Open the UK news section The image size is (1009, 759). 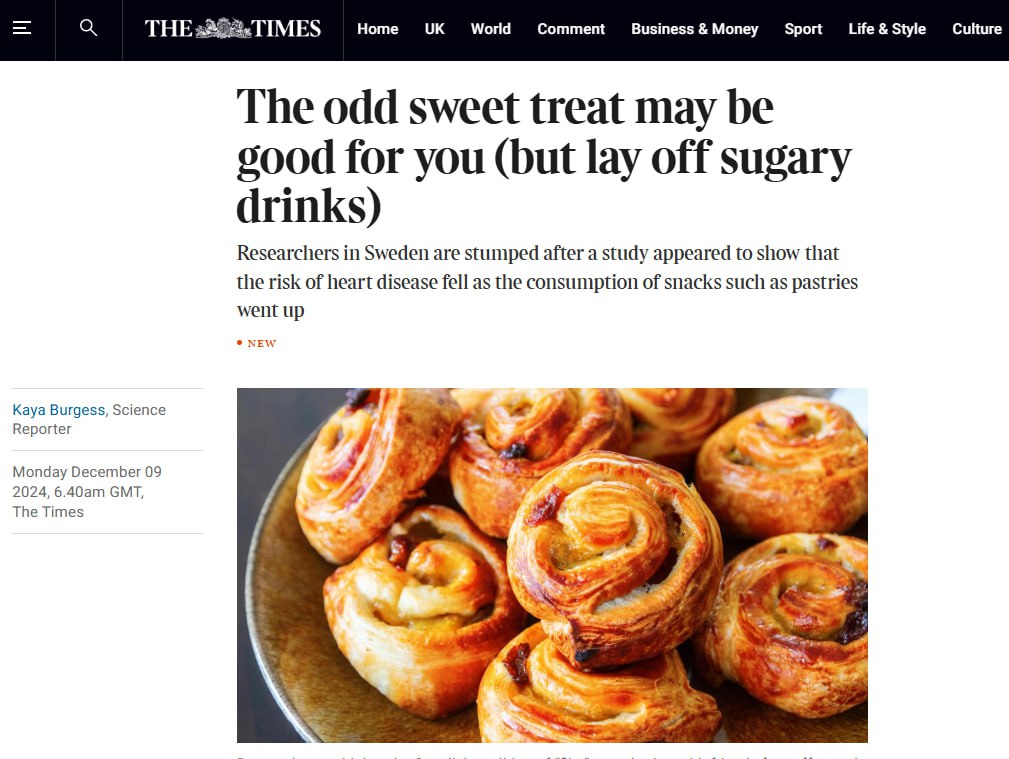434,29
